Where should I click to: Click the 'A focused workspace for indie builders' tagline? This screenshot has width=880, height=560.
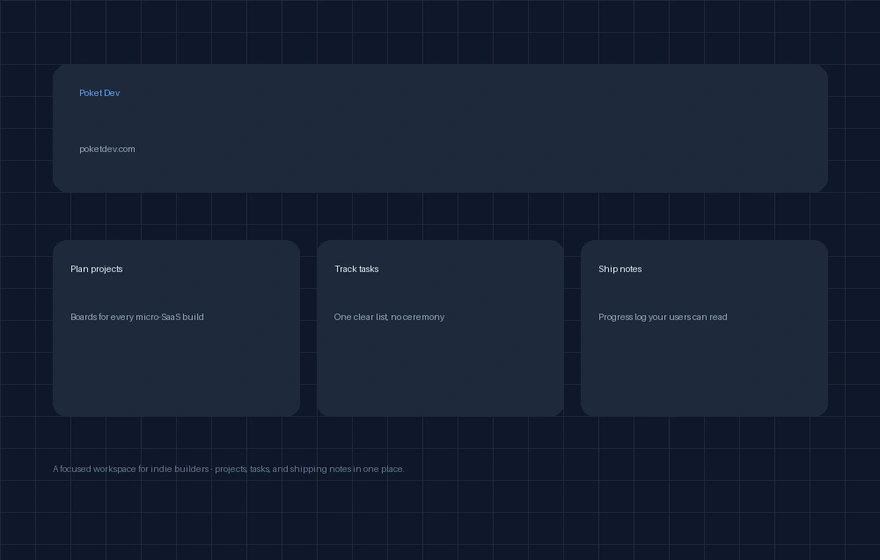228,469
